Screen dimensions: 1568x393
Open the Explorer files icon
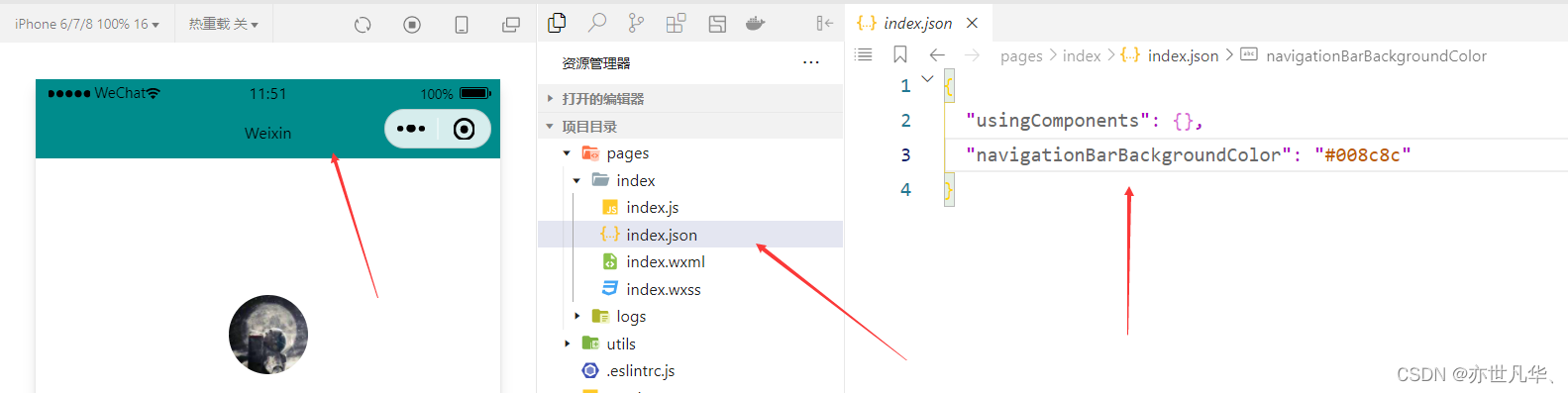[x=558, y=23]
